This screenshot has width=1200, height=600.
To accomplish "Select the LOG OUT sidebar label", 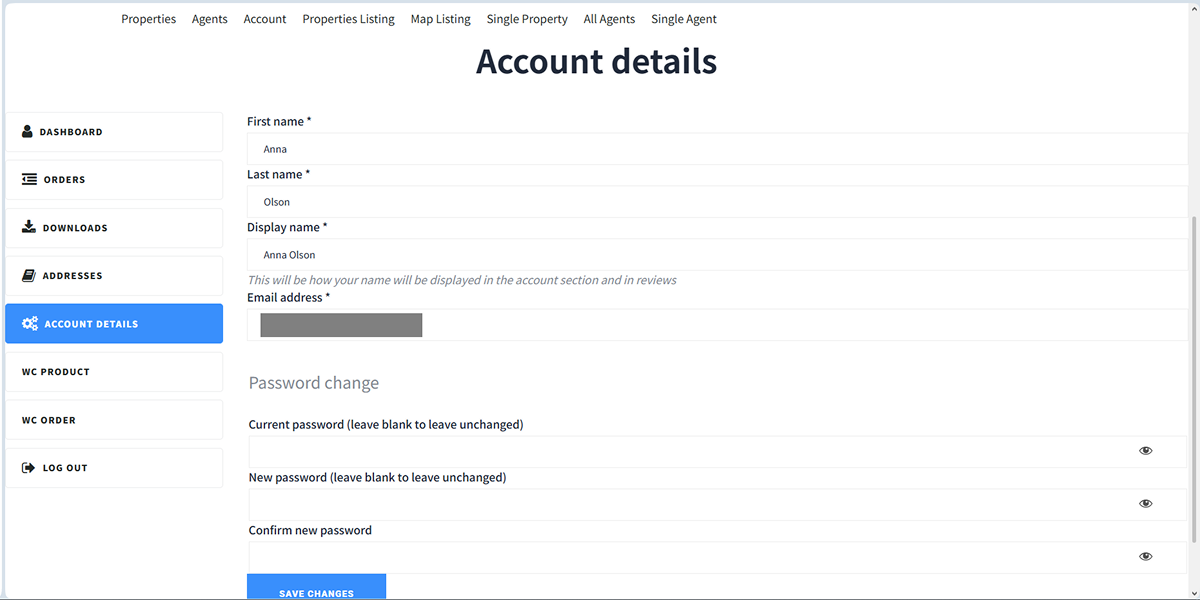I will tap(65, 468).
